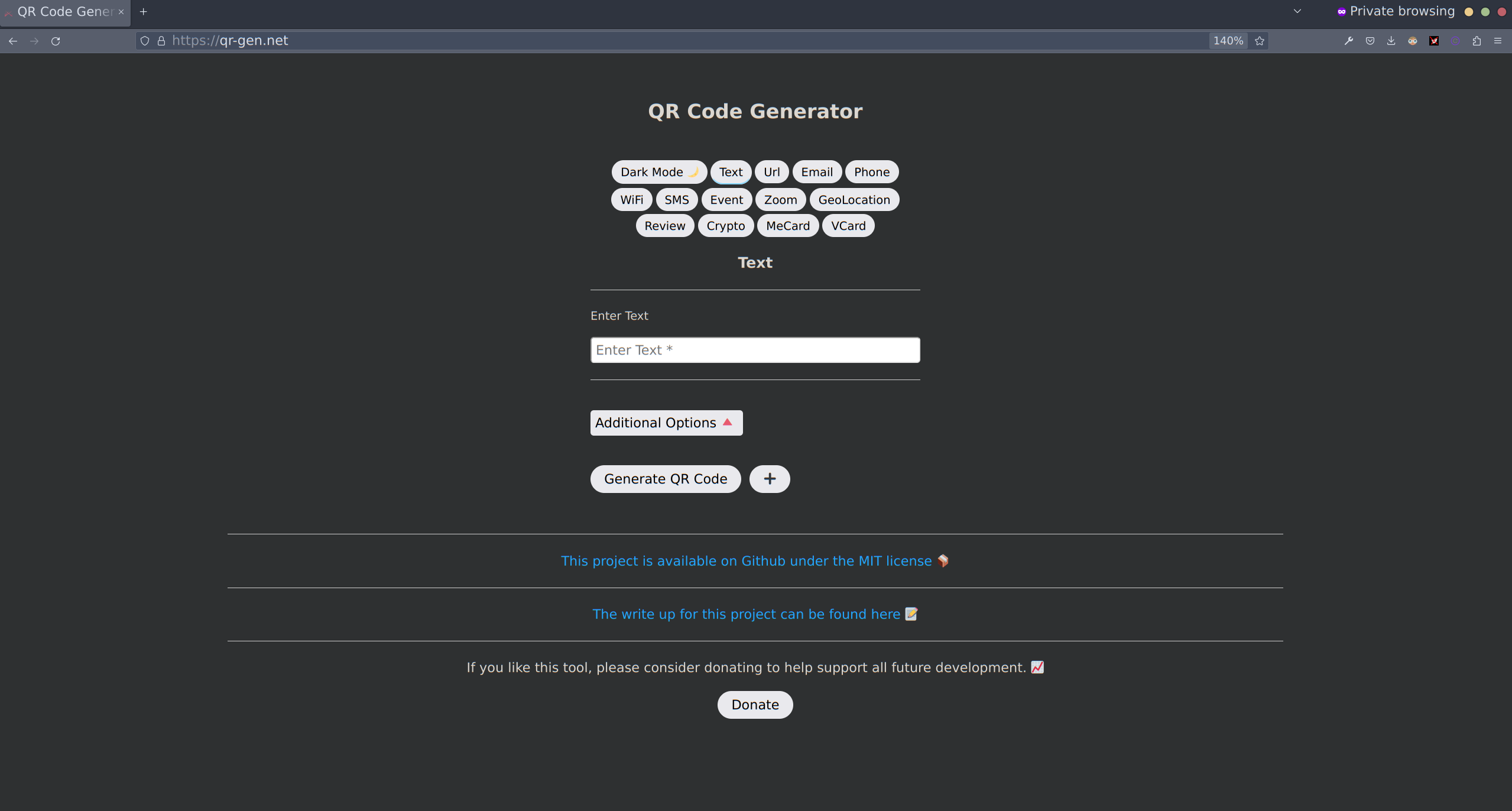Switch to the WiFi QR type
Viewport: 1512px width, 811px height.
coord(631,200)
